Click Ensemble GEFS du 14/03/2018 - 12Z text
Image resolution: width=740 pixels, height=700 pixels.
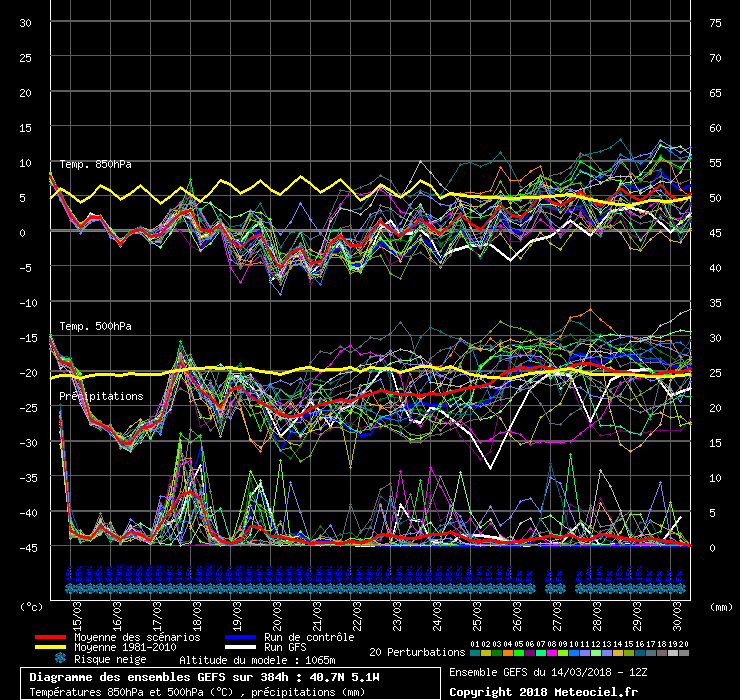pos(548,672)
